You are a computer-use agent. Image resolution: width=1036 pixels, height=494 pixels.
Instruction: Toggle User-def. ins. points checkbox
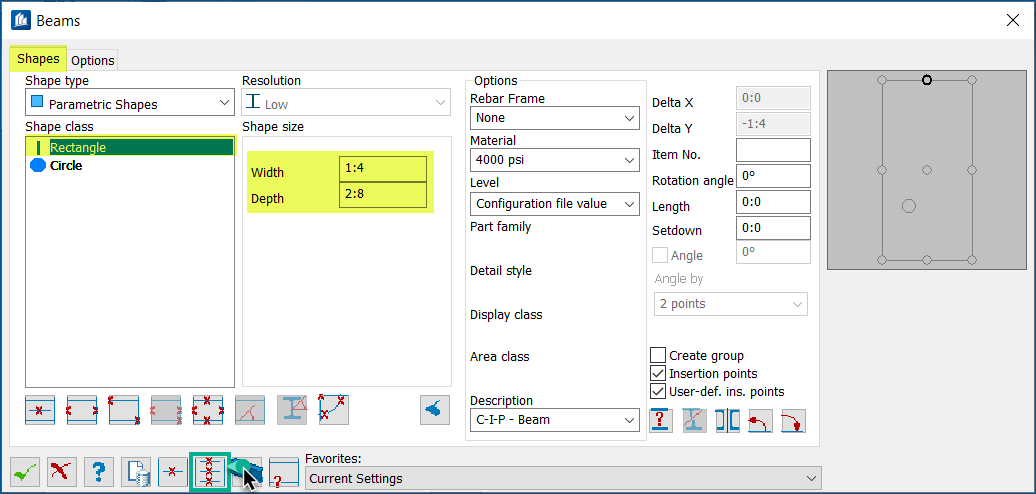click(x=658, y=392)
